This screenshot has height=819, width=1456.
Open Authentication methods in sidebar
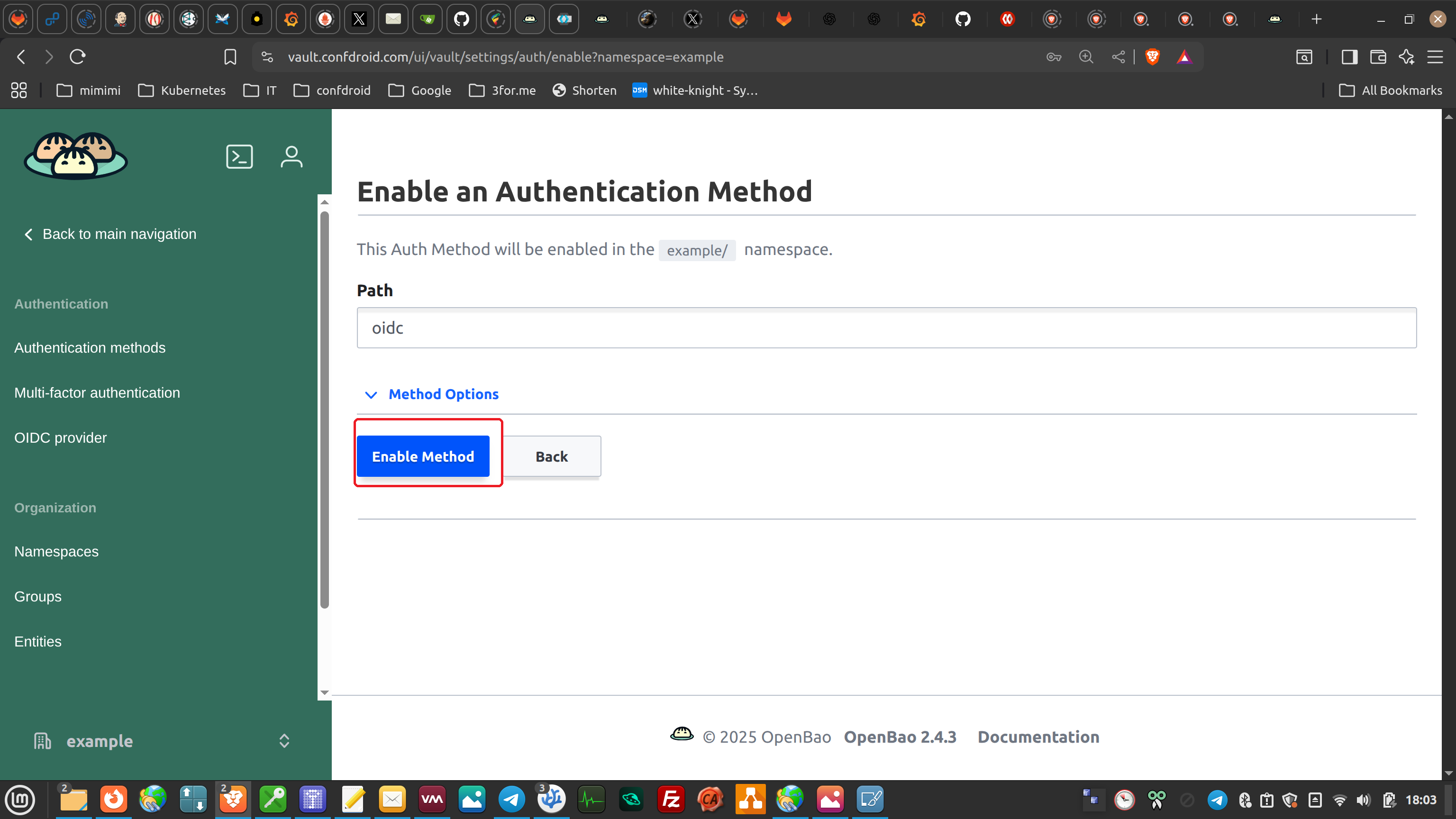click(90, 347)
